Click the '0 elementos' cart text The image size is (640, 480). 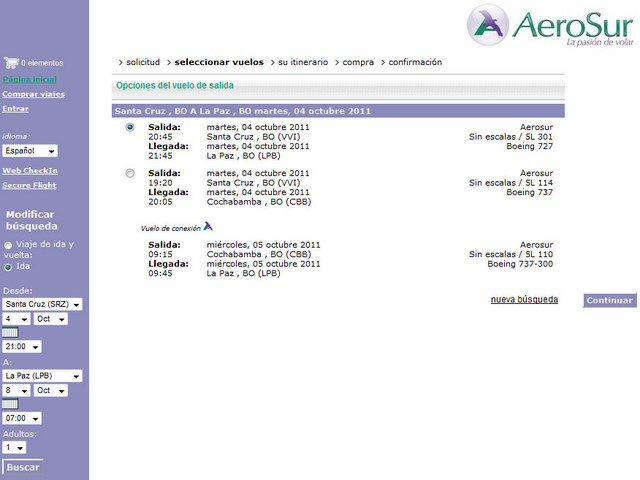point(42,63)
